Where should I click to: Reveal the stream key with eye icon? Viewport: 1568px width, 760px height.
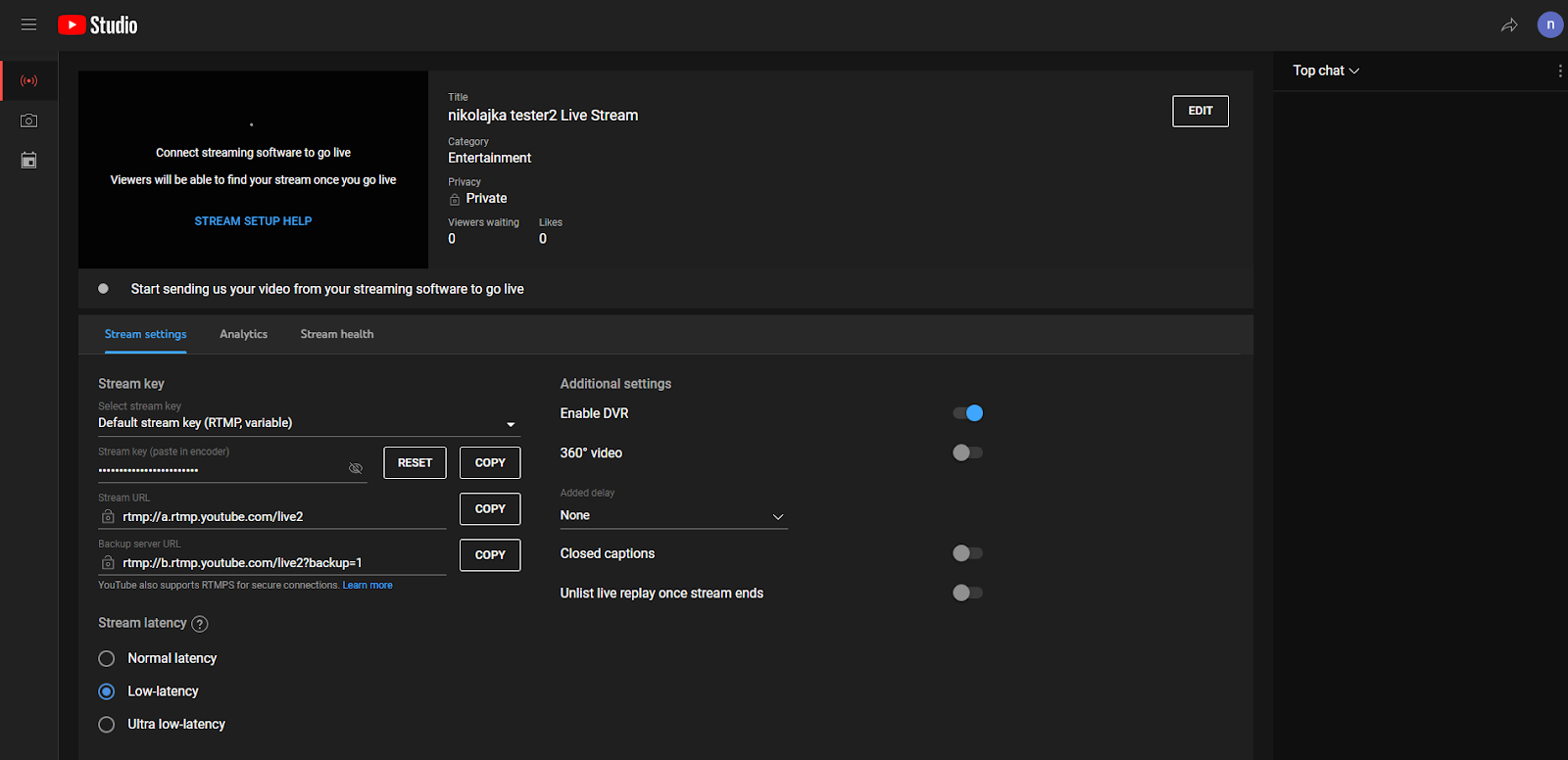(x=356, y=468)
